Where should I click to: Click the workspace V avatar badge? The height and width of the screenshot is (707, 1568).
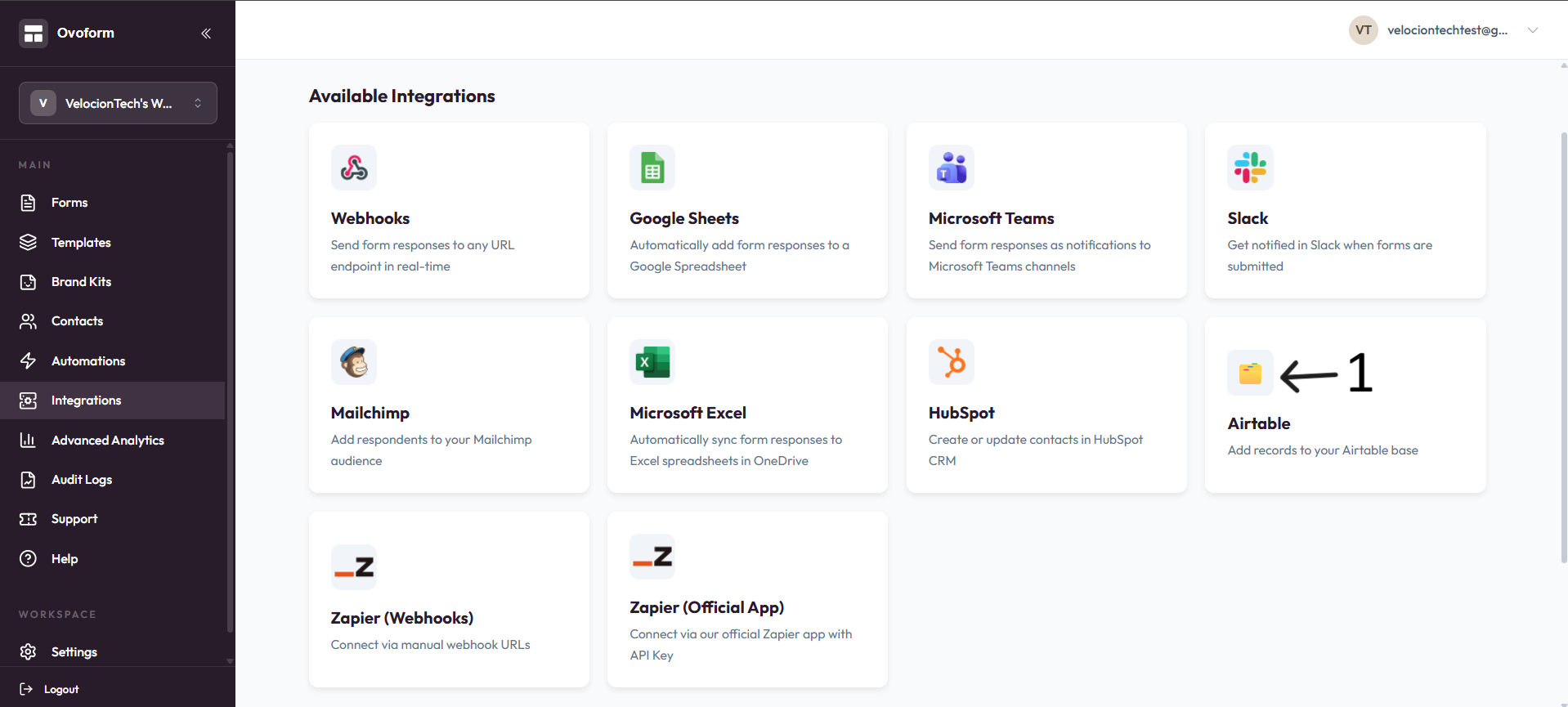tap(43, 103)
